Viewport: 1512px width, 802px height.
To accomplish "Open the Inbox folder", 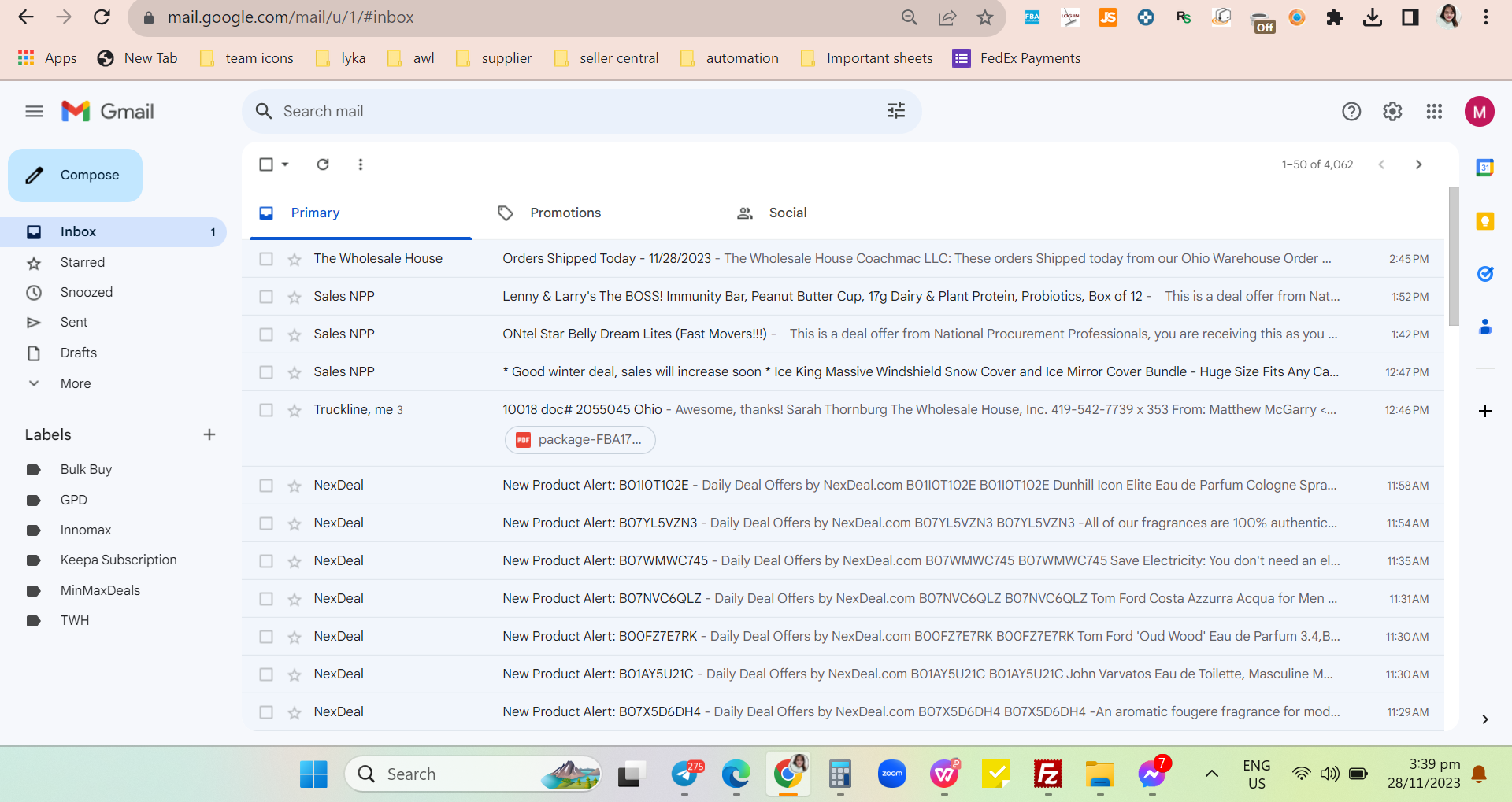I will point(113,232).
